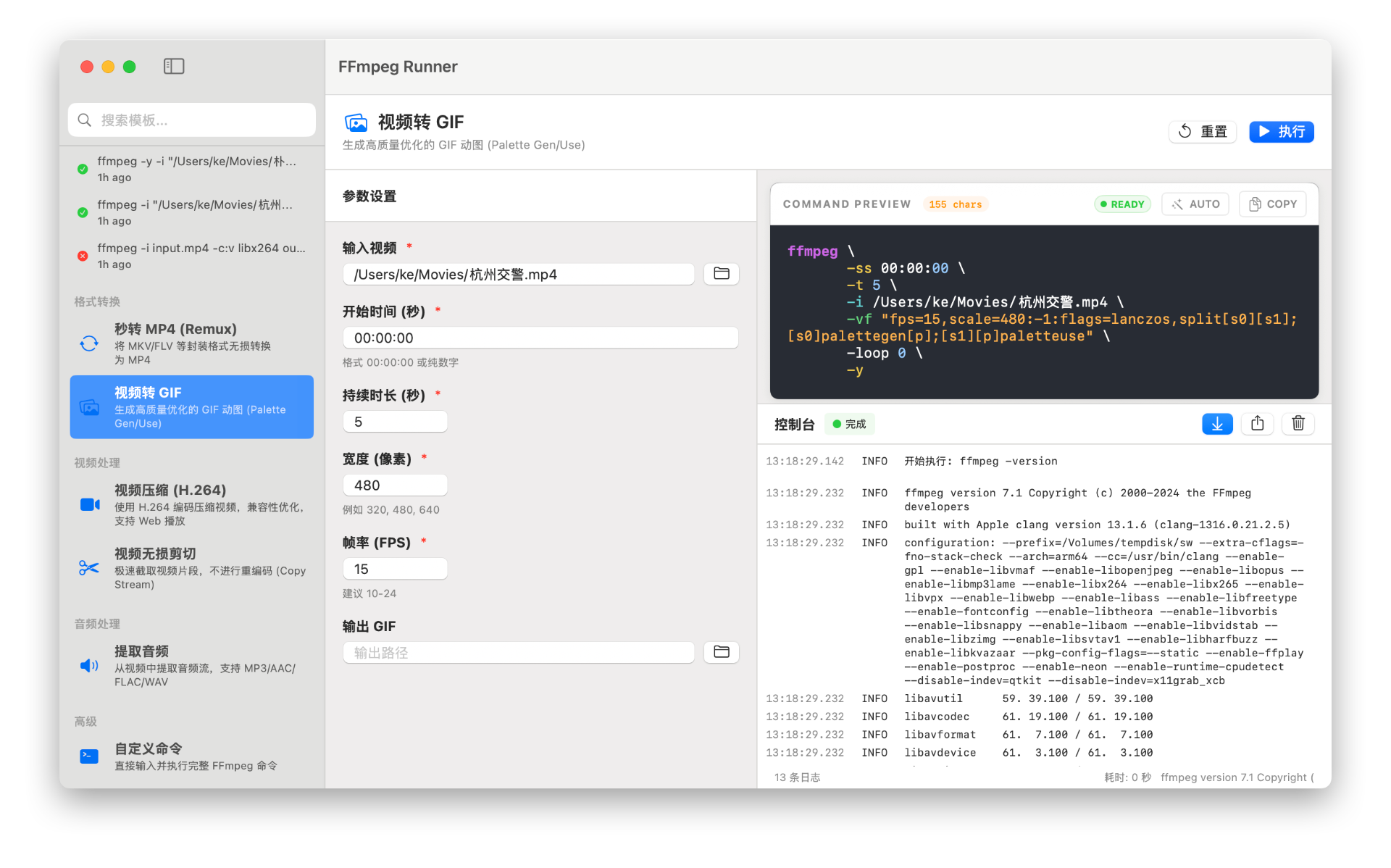This screenshot has height=868, width=1391.
Task: Open the 秒转 MP4 (Remux) template
Action: click(192, 343)
